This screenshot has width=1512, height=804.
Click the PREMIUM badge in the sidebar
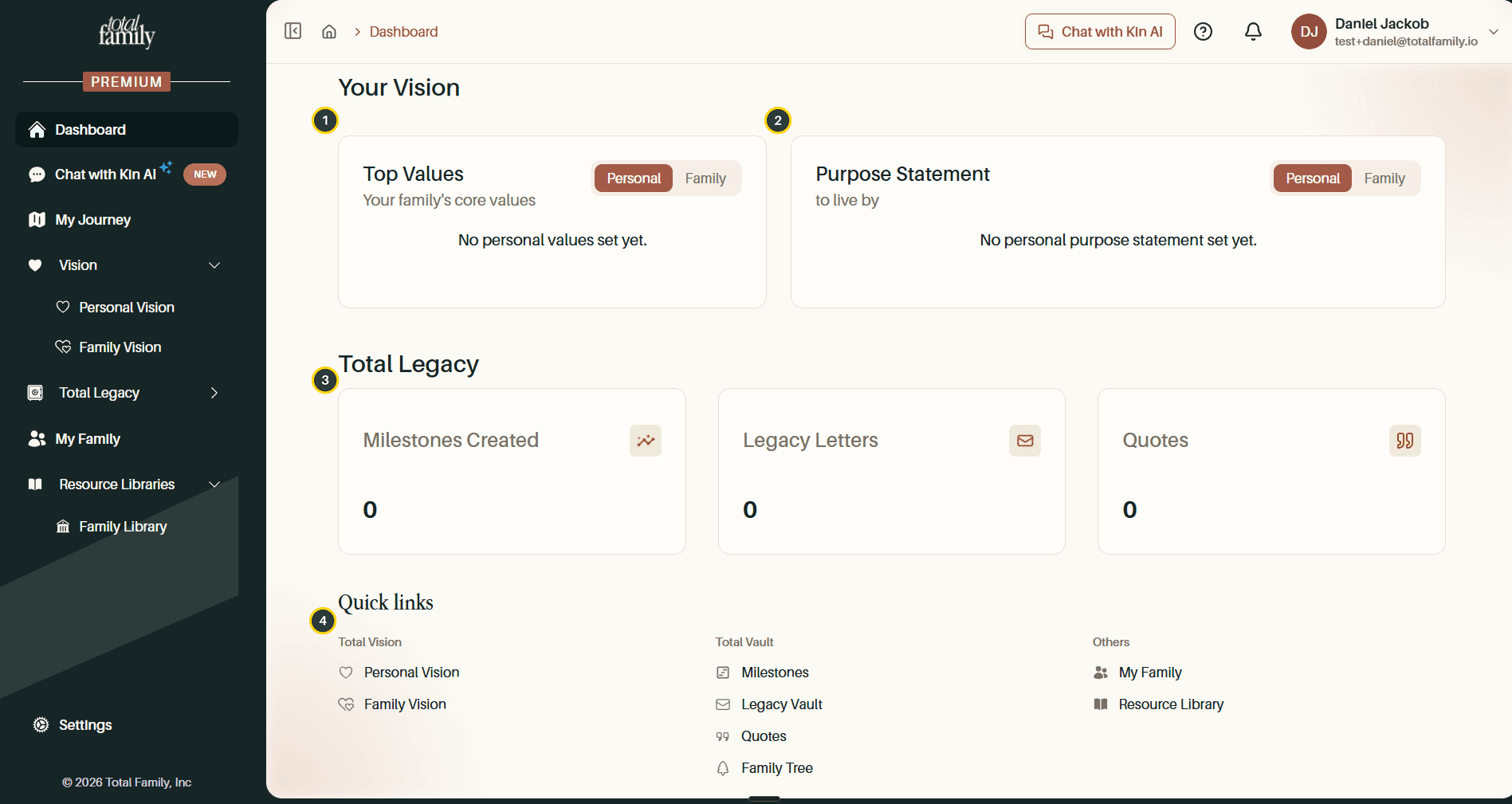pos(127,82)
